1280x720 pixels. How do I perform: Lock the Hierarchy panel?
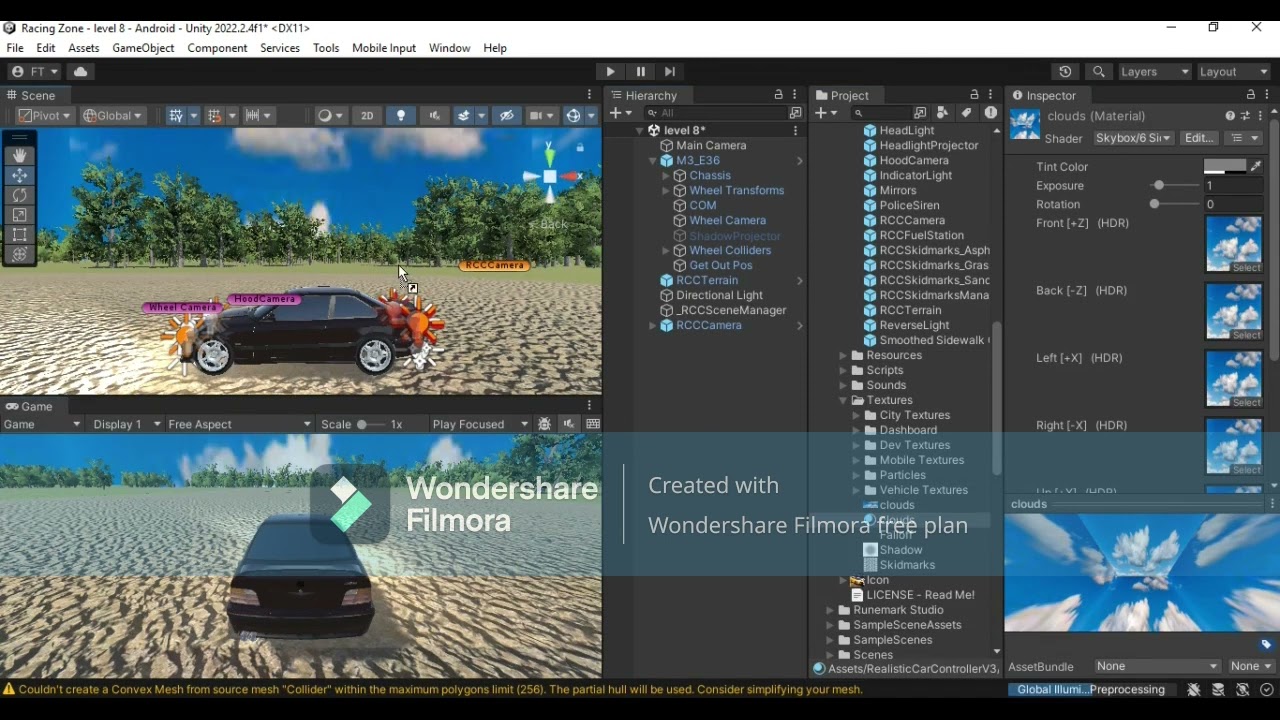pos(778,95)
